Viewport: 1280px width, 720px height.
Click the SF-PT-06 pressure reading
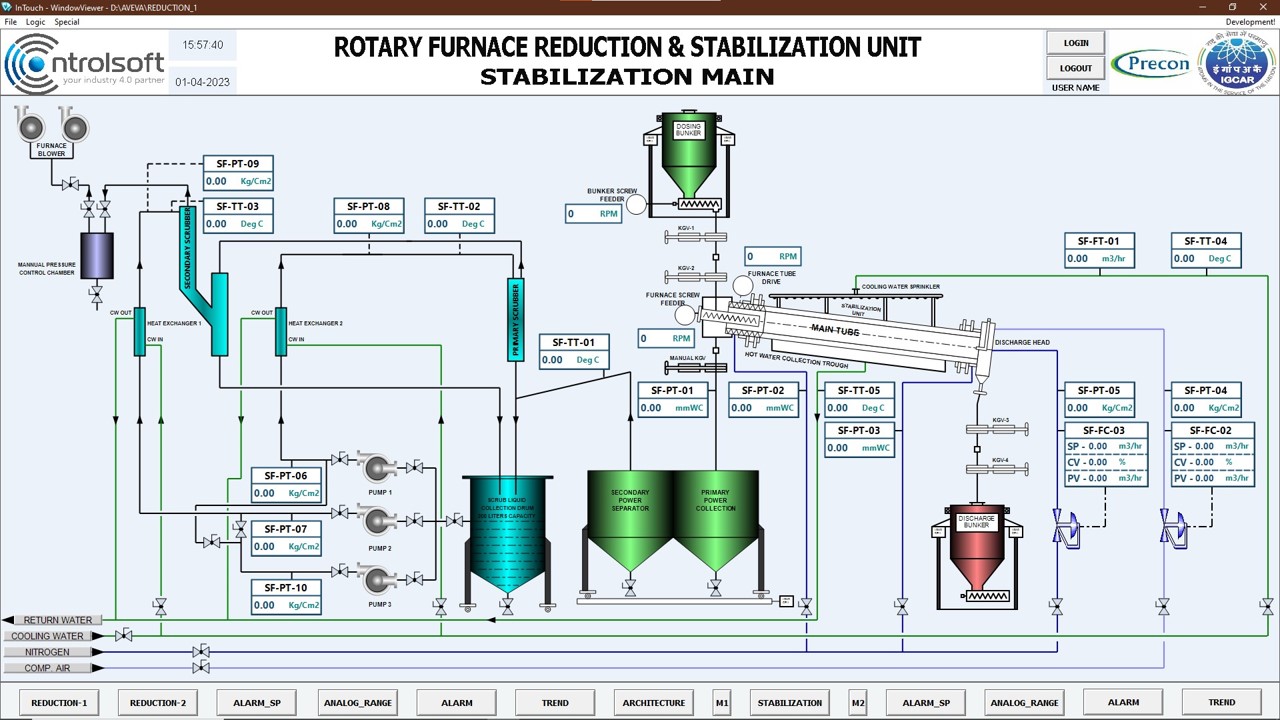click(x=287, y=493)
